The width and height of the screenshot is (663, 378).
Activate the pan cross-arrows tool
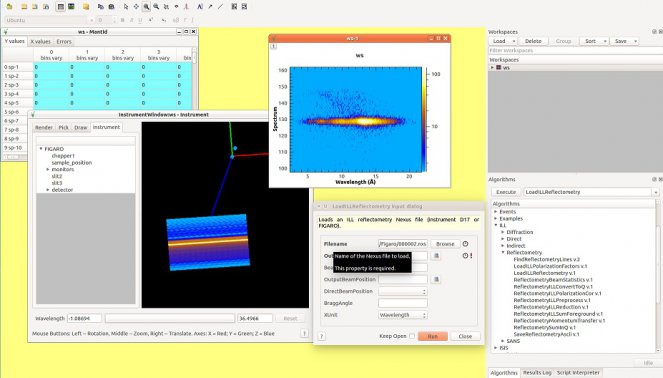point(136,7)
